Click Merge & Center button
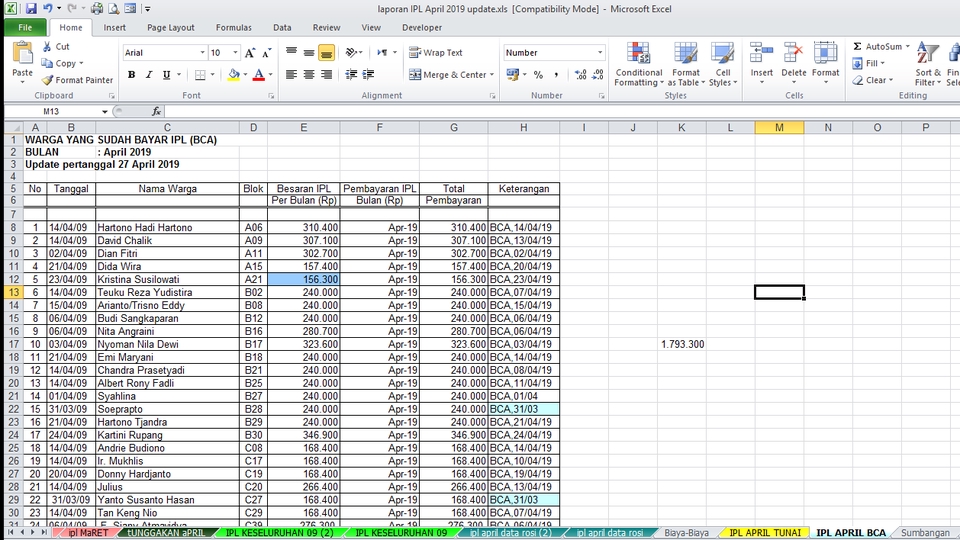 click(x=448, y=75)
